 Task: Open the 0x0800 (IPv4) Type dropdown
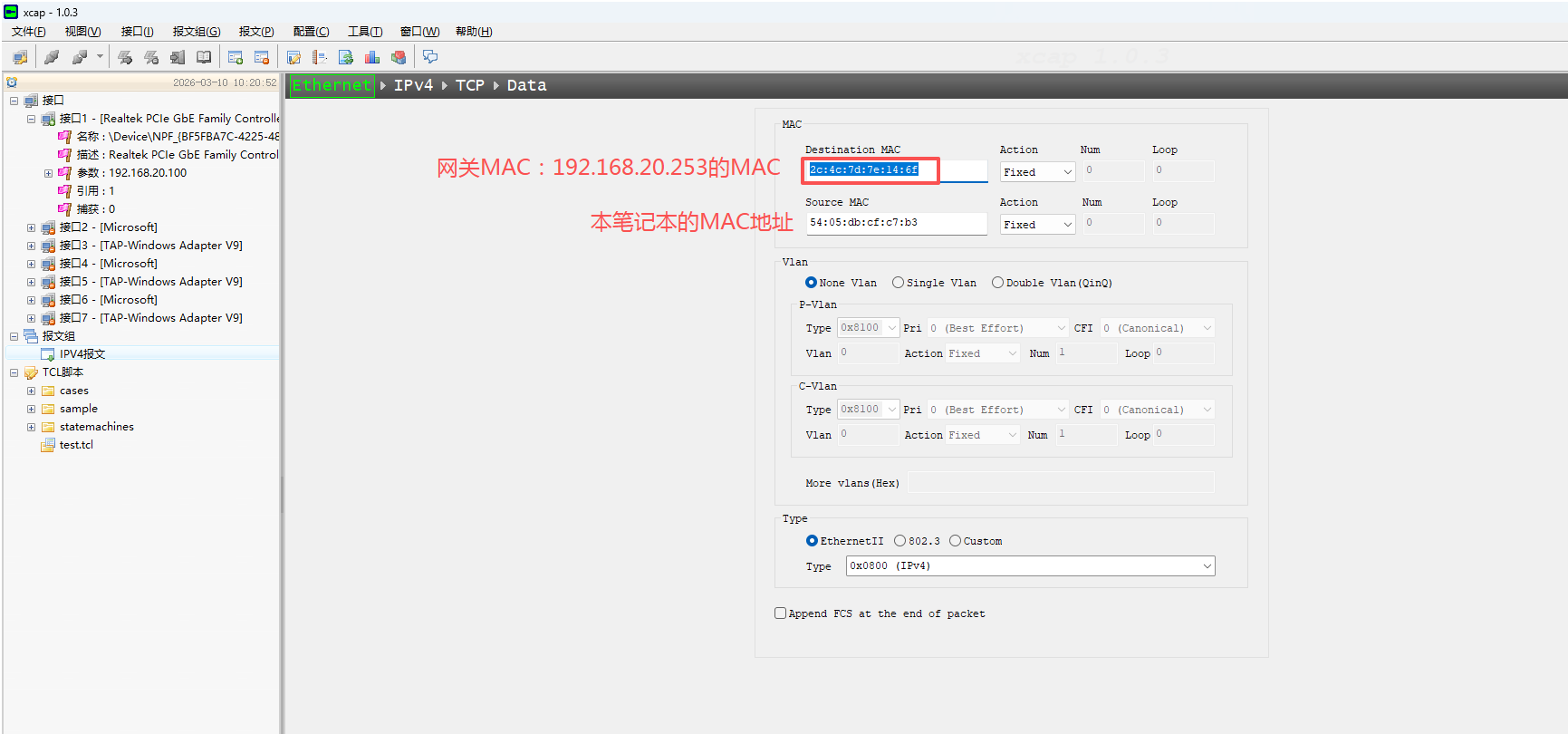[x=1030, y=566]
